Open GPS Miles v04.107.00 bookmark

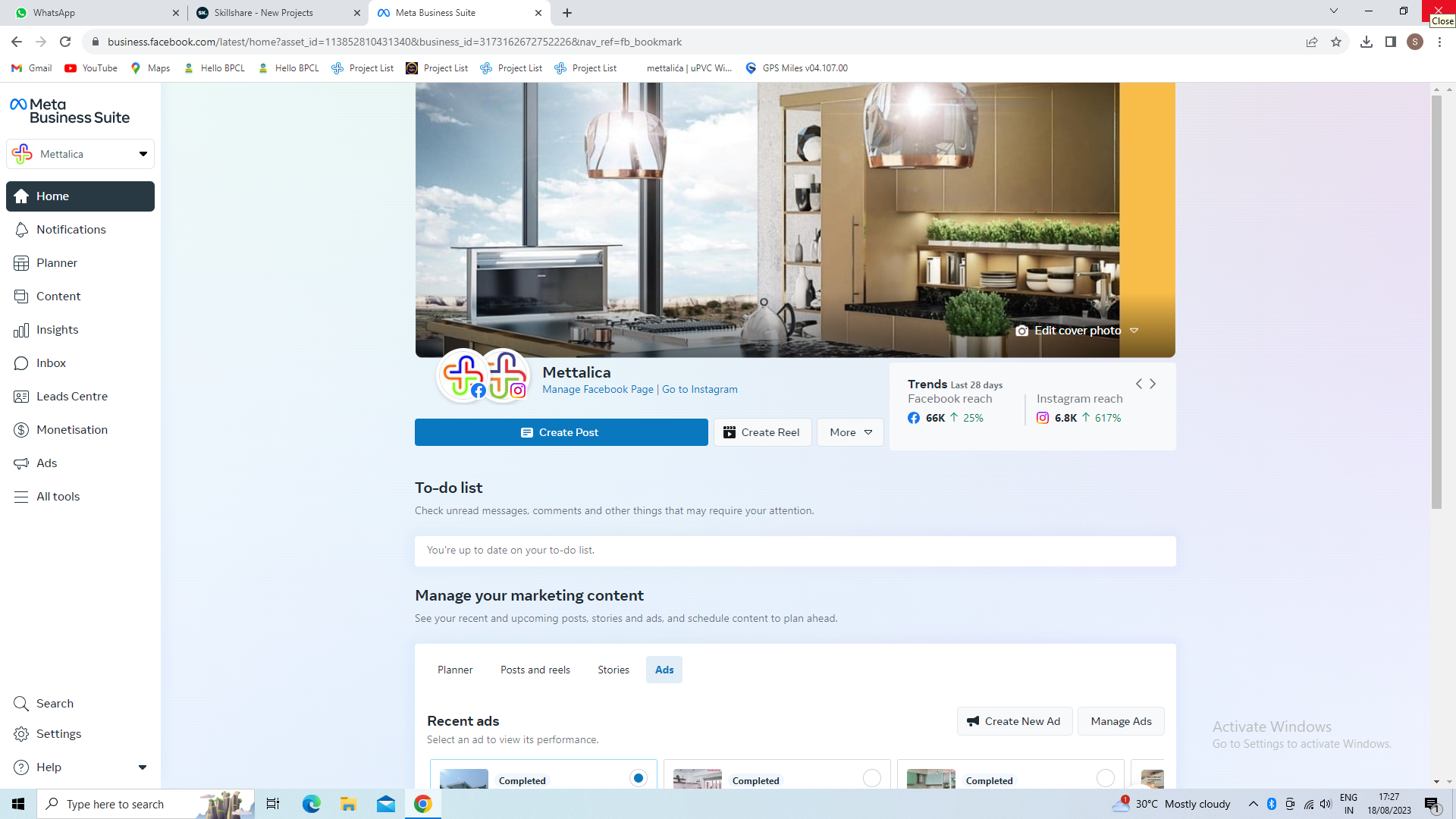[796, 68]
